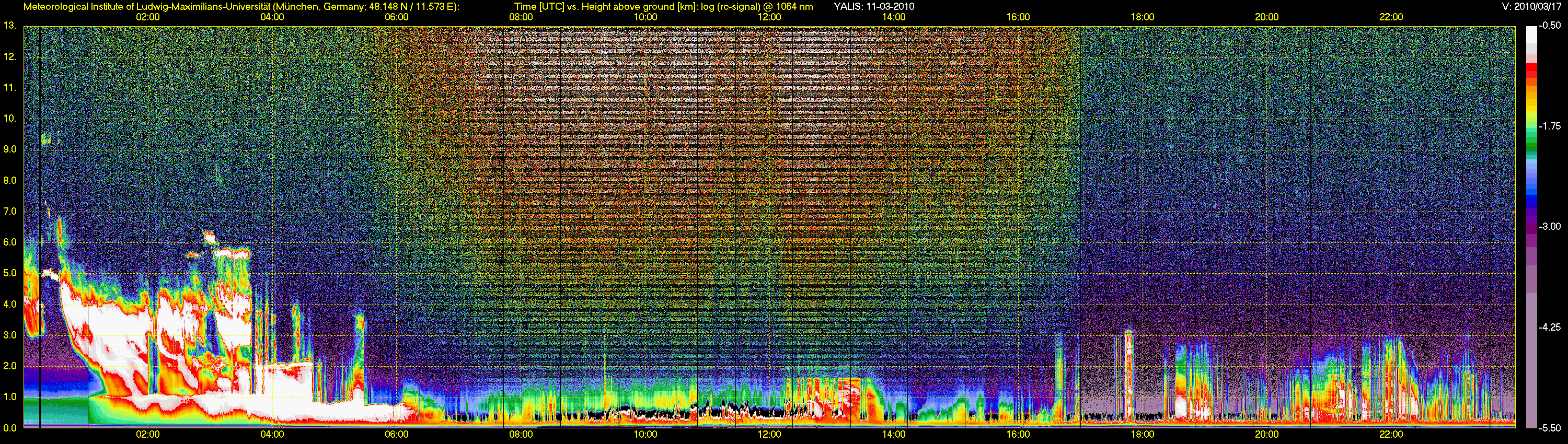
Task: Click the 08:00 label on the top time axis
Action: click(x=521, y=17)
